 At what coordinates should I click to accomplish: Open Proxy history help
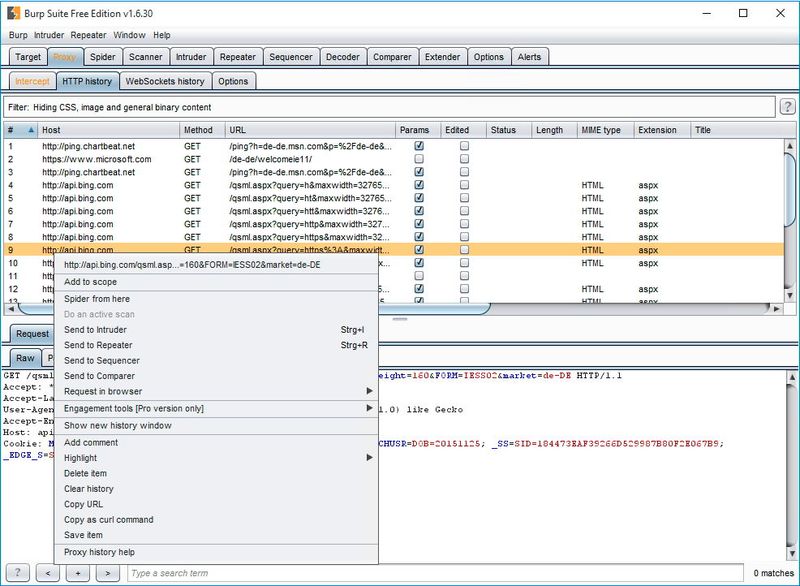tap(216, 552)
